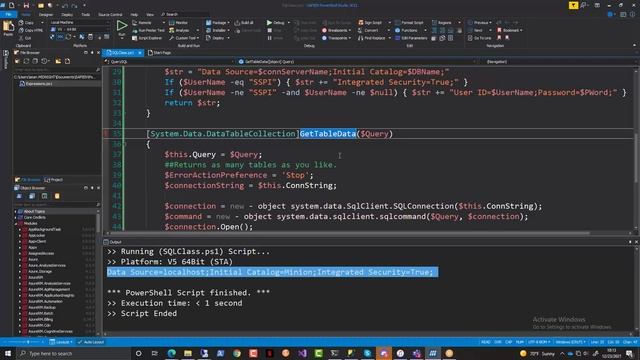640x360 pixels.
Task: Collapse the Modules tree node
Action: coord(16,224)
